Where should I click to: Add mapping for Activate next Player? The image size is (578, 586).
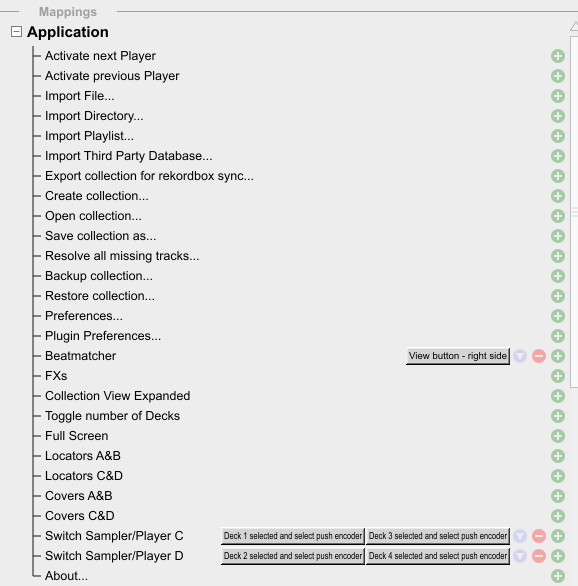(557, 56)
